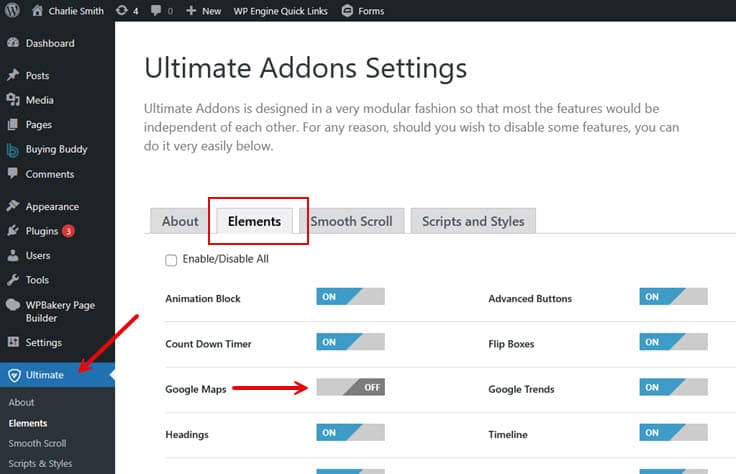736x474 pixels.
Task: Open Smooth Scroll in Ultimate submenu
Action: point(37,443)
